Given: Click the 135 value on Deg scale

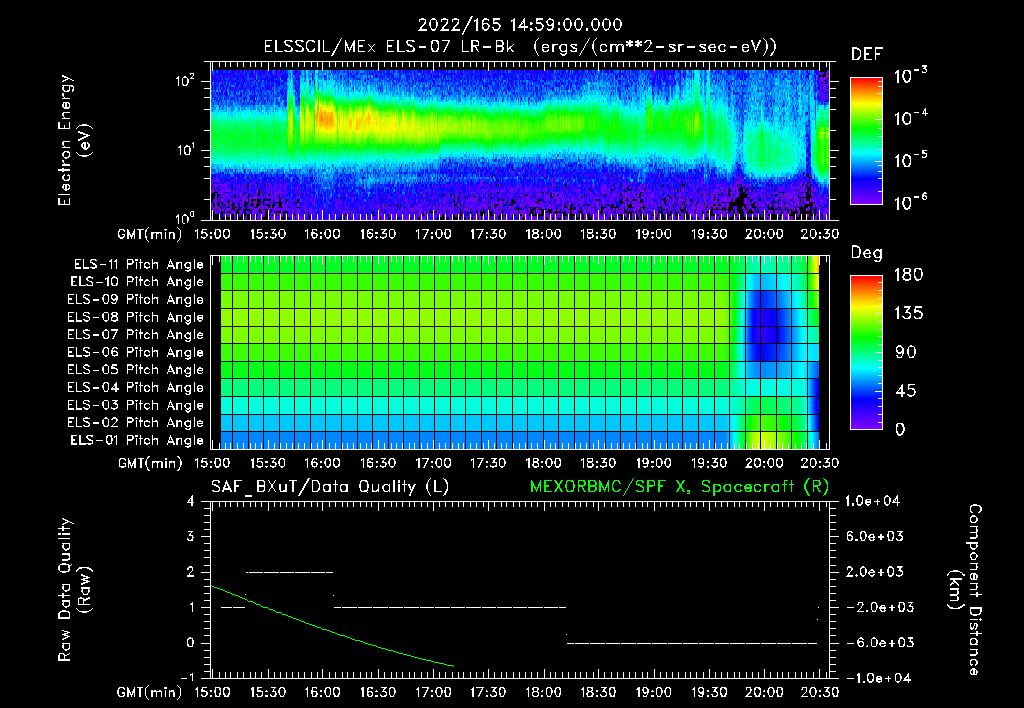Looking at the screenshot, I should [x=908, y=313].
